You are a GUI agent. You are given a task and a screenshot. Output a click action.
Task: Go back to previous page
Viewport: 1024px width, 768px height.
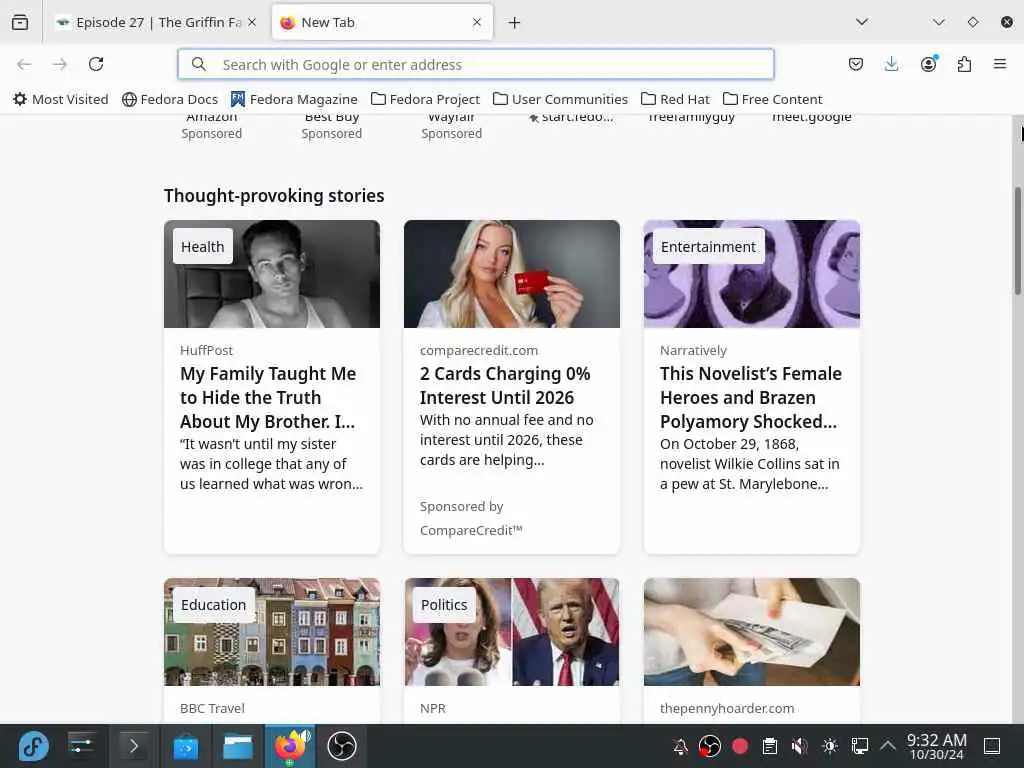coord(24,64)
